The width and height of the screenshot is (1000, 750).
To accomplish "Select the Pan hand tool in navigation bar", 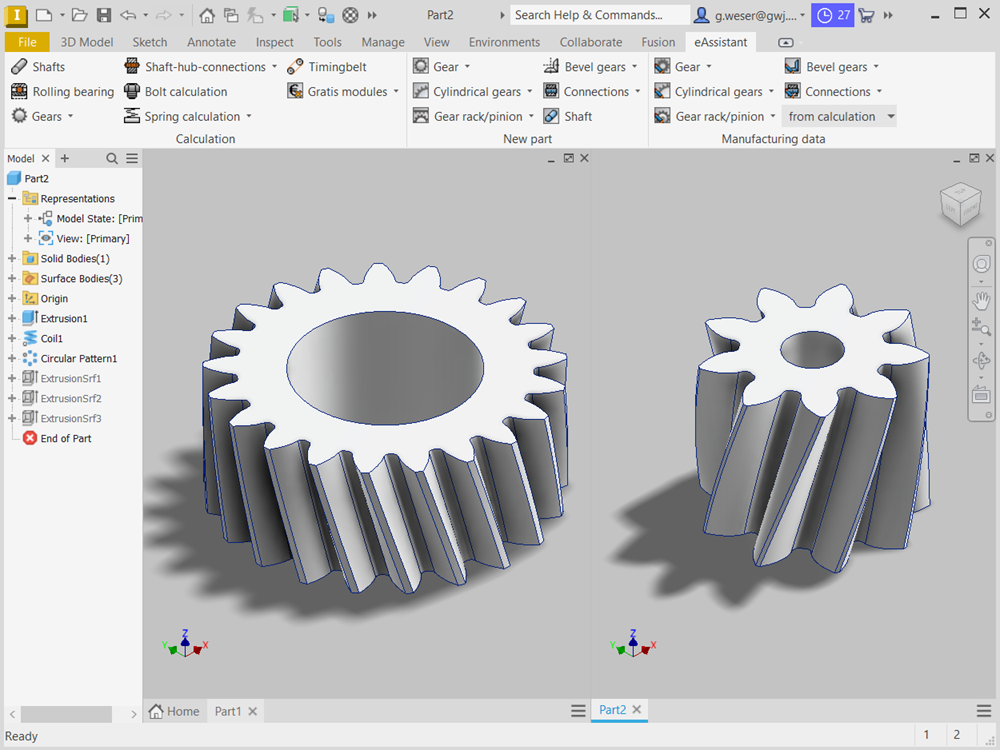I will coord(981,300).
